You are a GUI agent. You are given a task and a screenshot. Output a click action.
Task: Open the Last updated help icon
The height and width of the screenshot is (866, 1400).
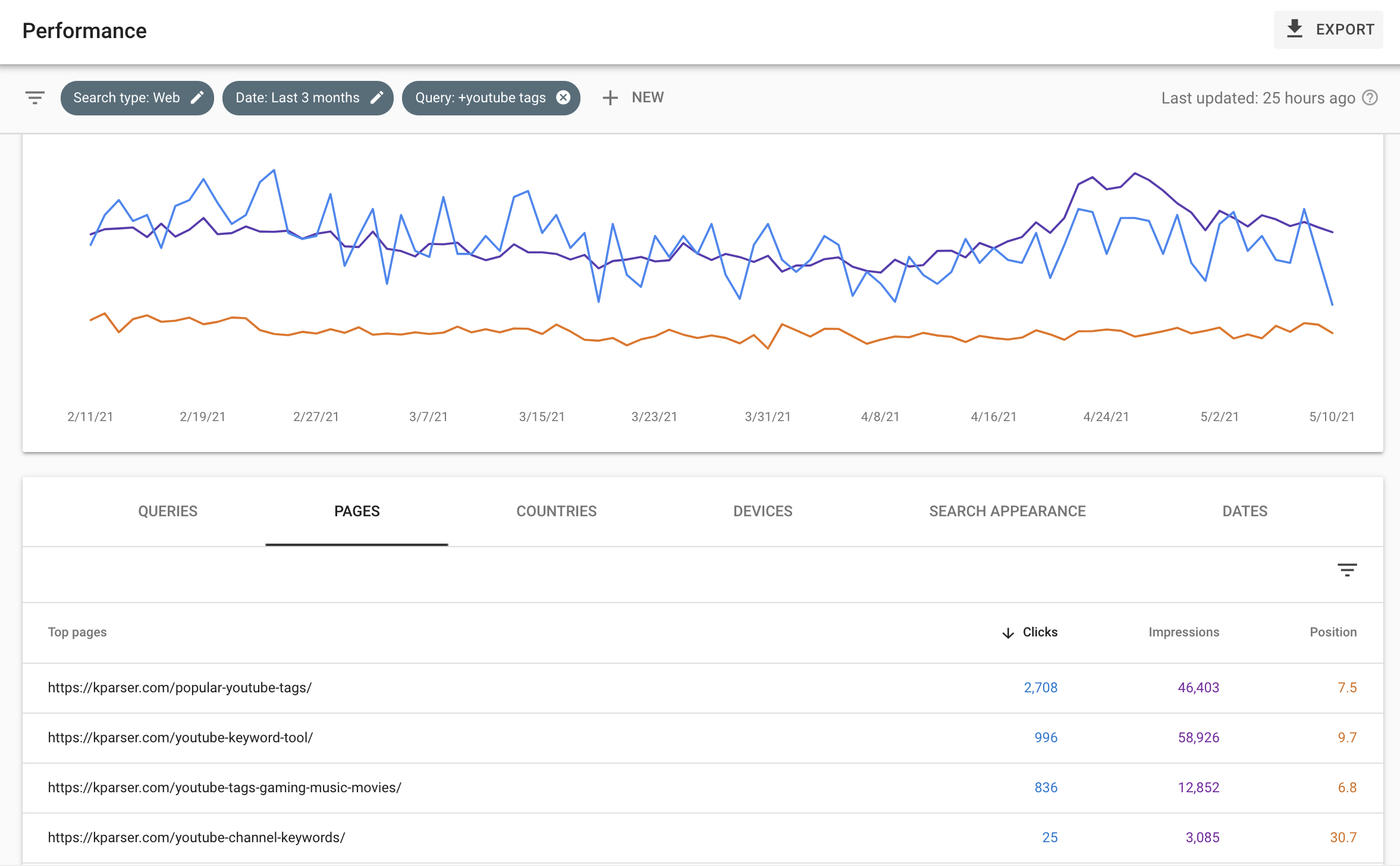tap(1370, 98)
